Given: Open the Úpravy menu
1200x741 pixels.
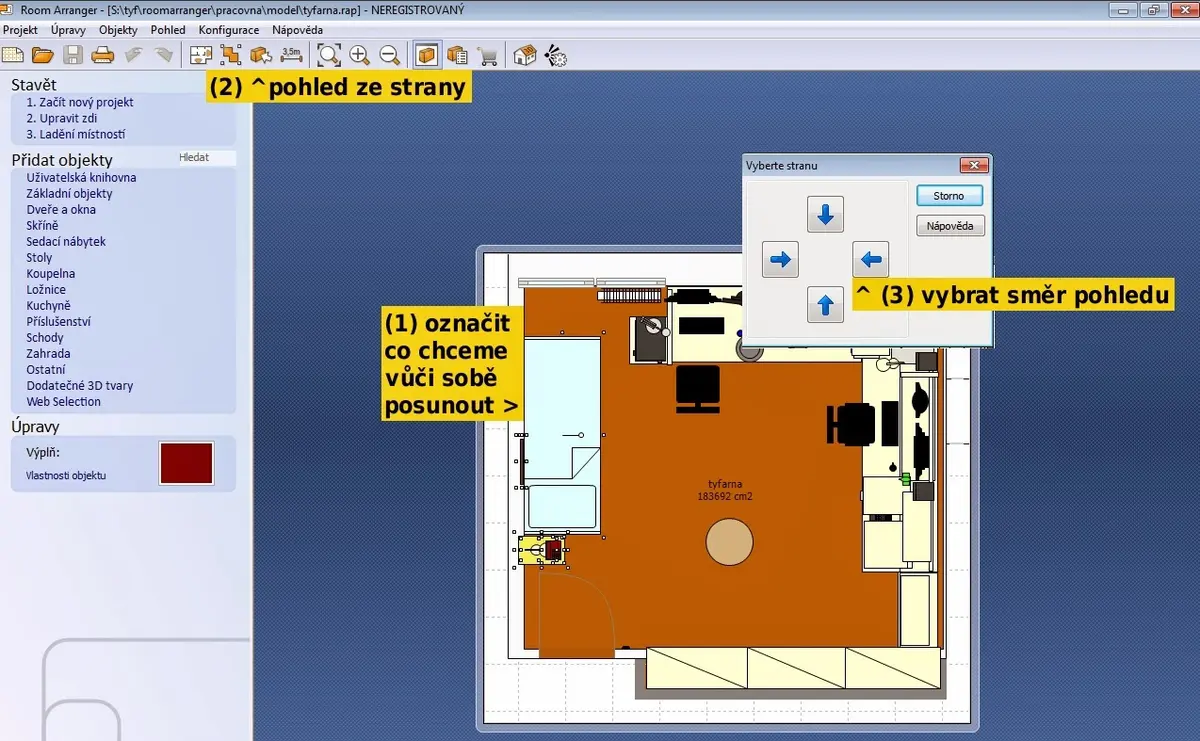Looking at the screenshot, I should (x=68, y=30).
